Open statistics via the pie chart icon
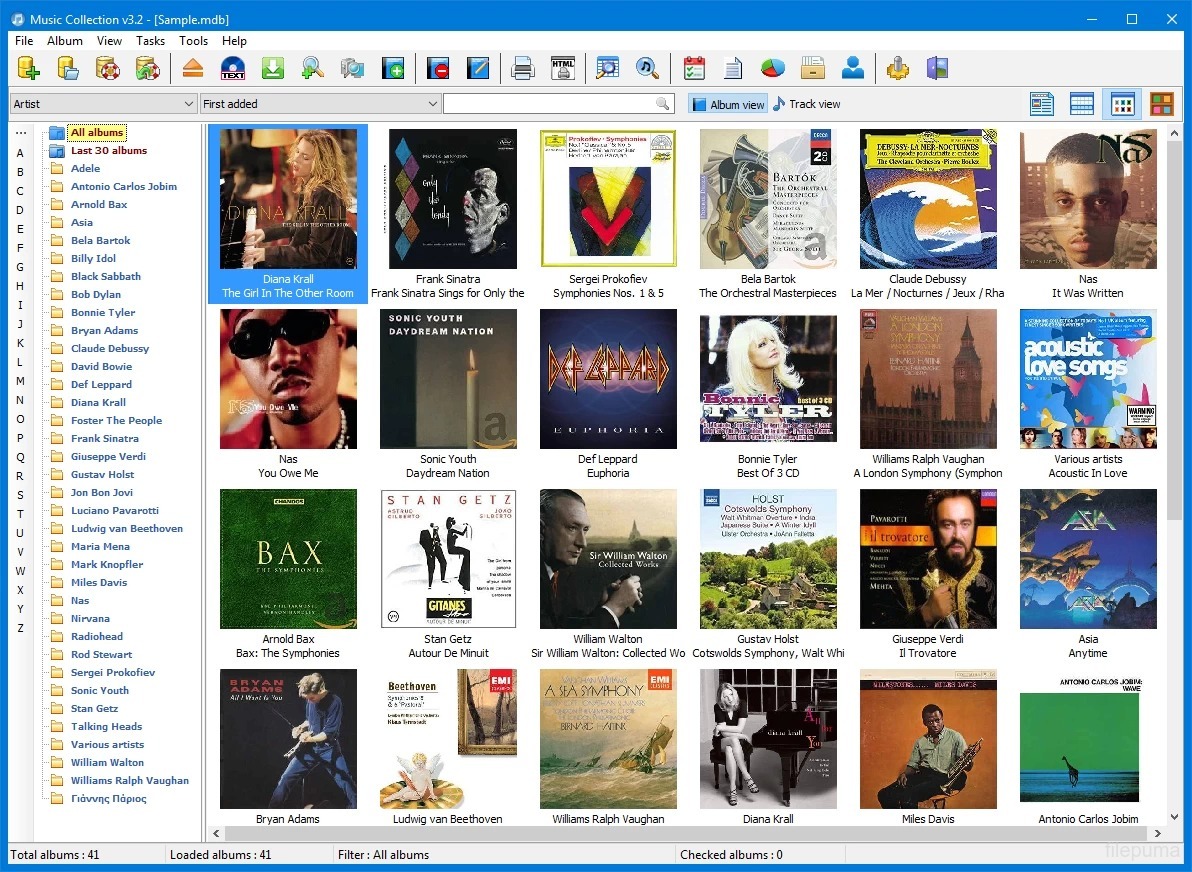The width and height of the screenshot is (1192, 872). pyautogui.click(x=773, y=68)
